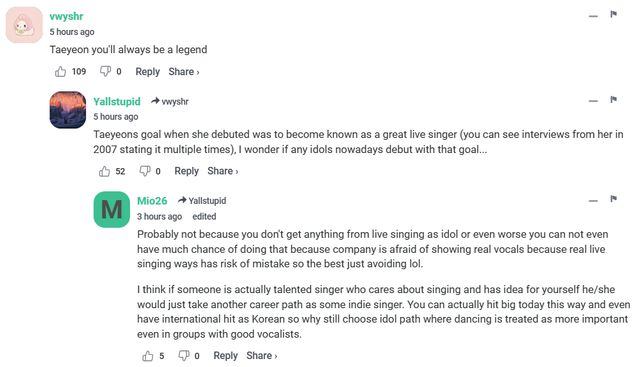Dislike Yallstupid's reply via thumbs-down icon
Image resolution: width=640 pixels, height=367 pixels.
pyautogui.click(x=144, y=171)
